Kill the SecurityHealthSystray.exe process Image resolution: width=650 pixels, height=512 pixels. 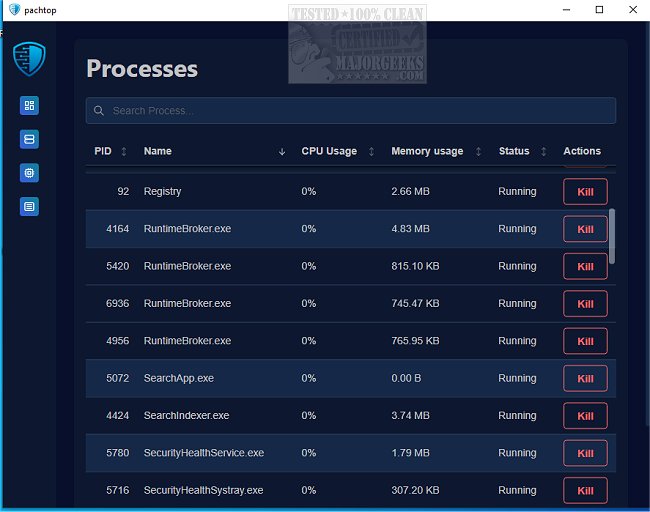pyautogui.click(x=585, y=490)
